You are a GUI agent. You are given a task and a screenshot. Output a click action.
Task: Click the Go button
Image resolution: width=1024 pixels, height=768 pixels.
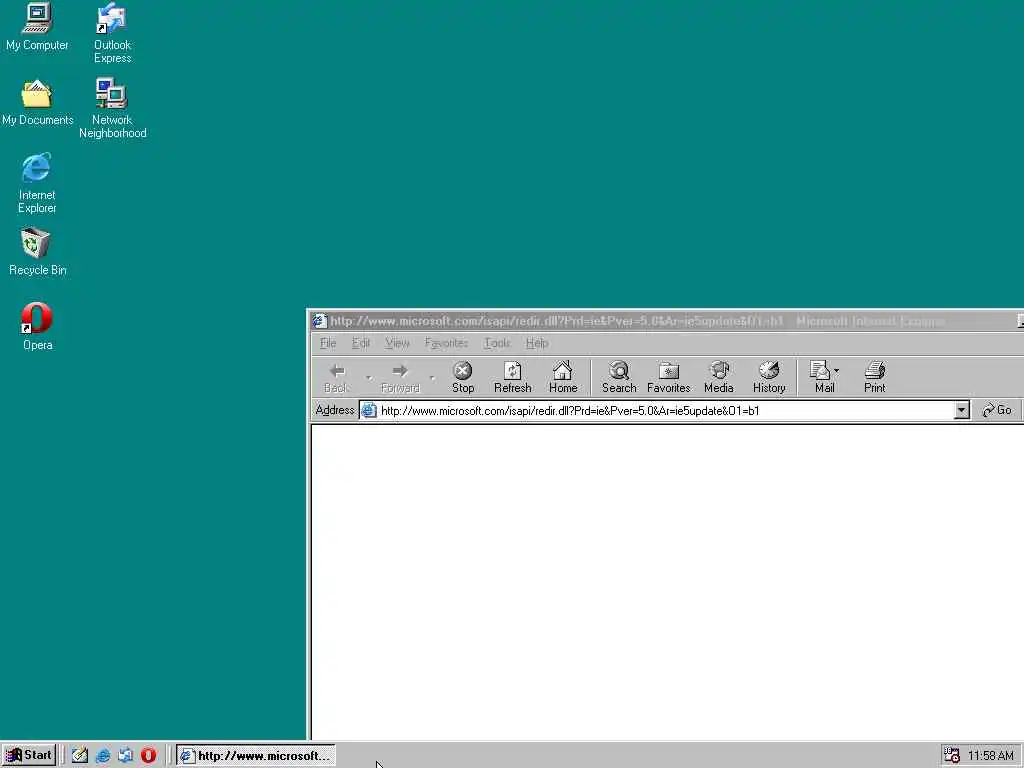click(997, 410)
